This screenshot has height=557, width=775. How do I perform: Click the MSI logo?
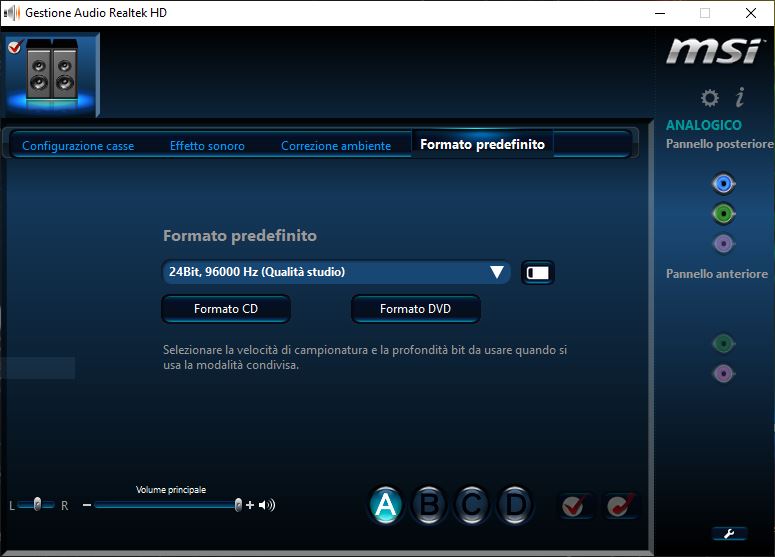pos(714,51)
